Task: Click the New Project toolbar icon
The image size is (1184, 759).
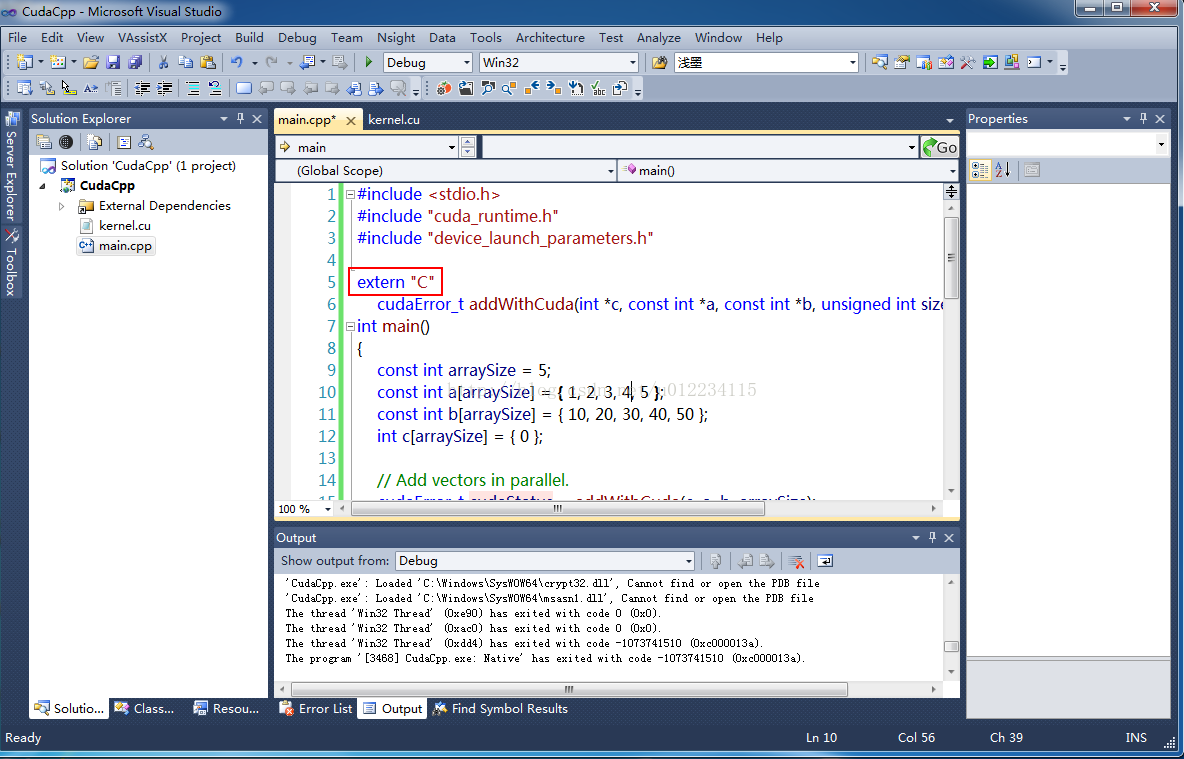Action: (25, 63)
